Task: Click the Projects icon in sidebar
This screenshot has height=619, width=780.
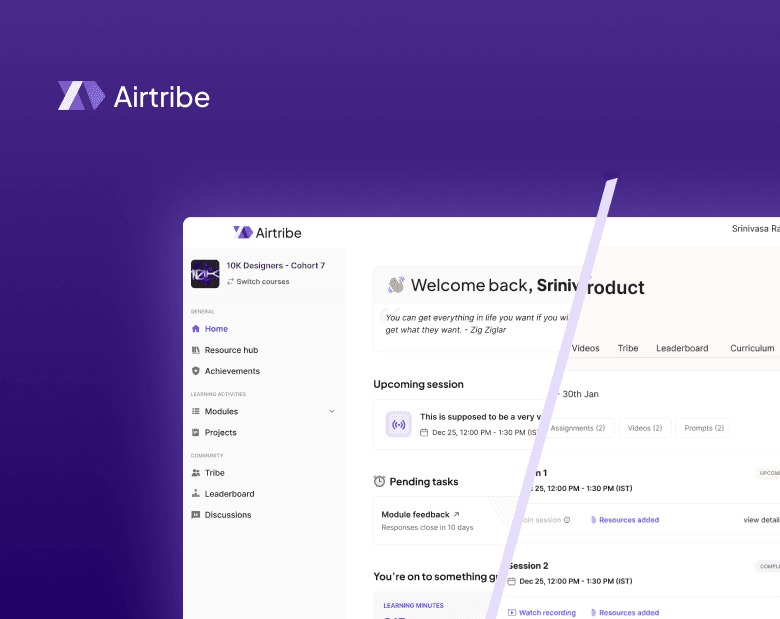Action: tap(195, 432)
